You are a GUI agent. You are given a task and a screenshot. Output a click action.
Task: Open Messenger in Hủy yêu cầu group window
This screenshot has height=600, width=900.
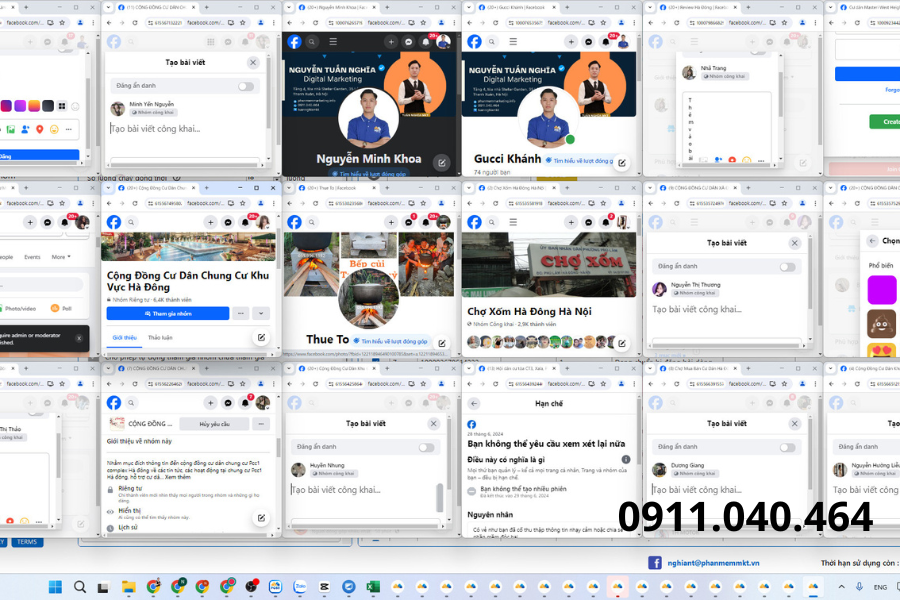pyautogui.click(x=228, y=403)
